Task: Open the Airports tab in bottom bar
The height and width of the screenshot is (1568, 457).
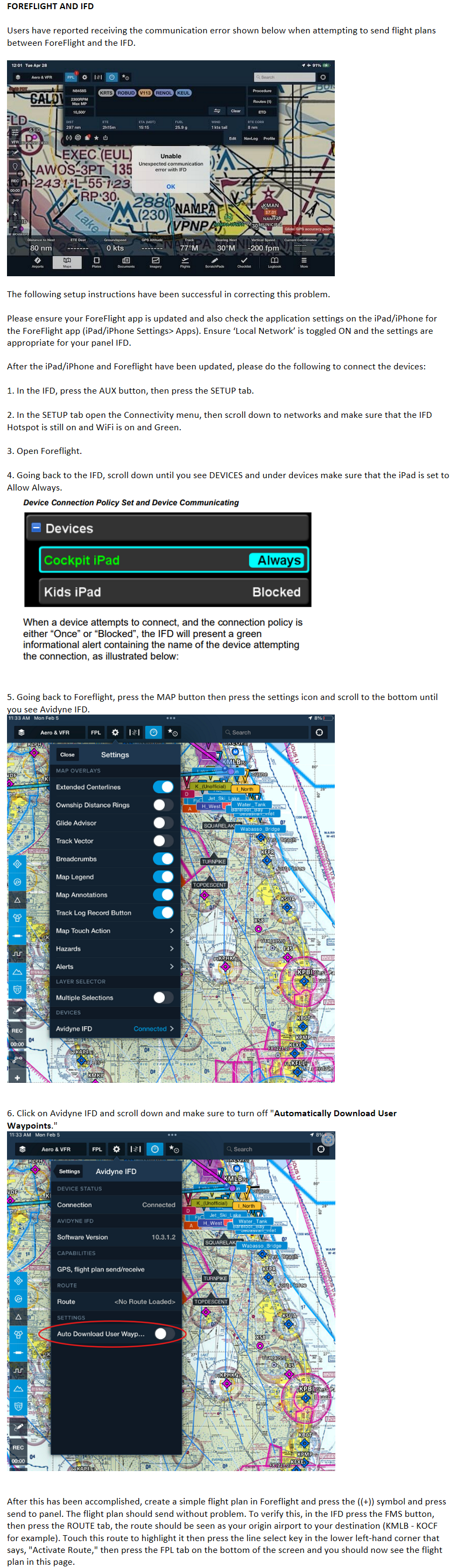Action: tap(38, 262)
